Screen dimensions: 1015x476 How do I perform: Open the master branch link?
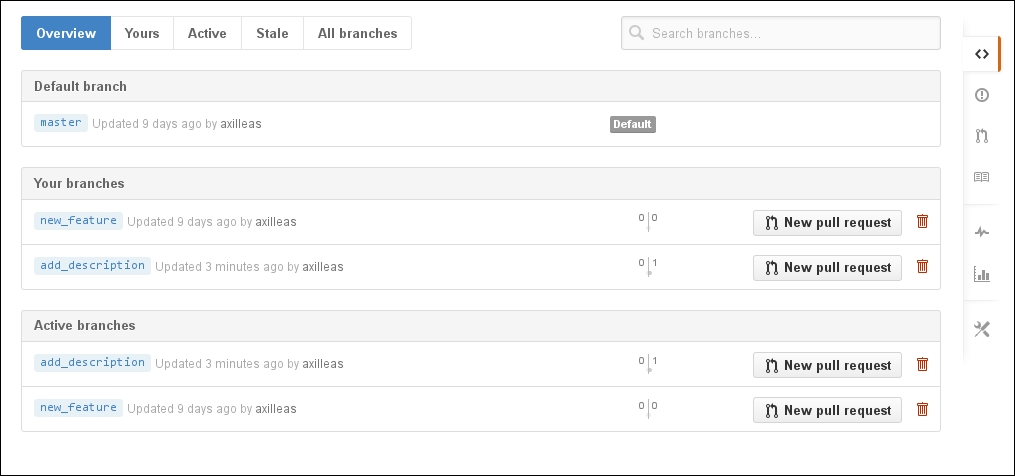tap(61, 122)
